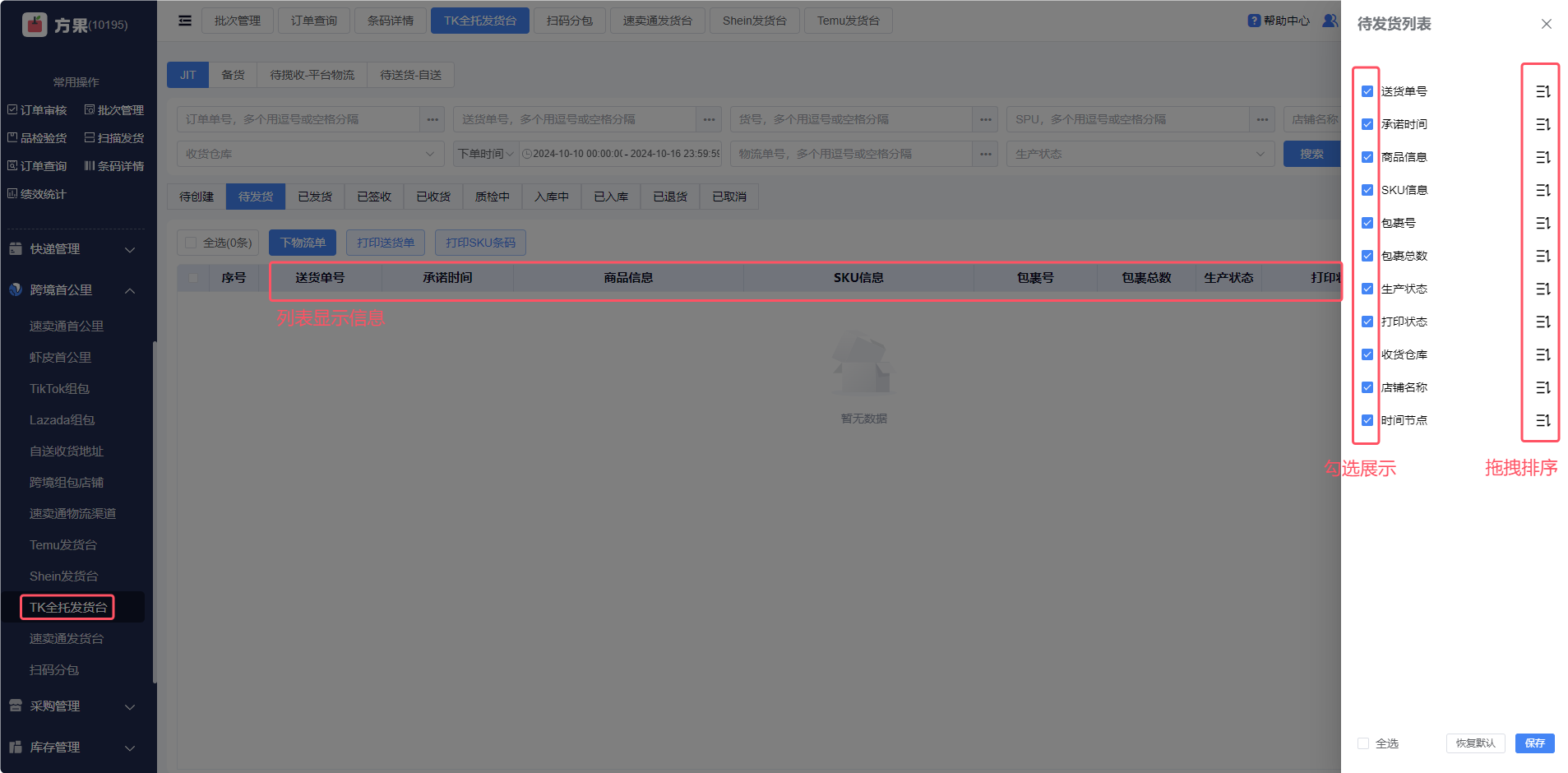This screenshot has height=773, width=1568.
Task: Uncheck the 包裹号 column checkbox
Action: pyautogui.click(x=1367, y=223)
